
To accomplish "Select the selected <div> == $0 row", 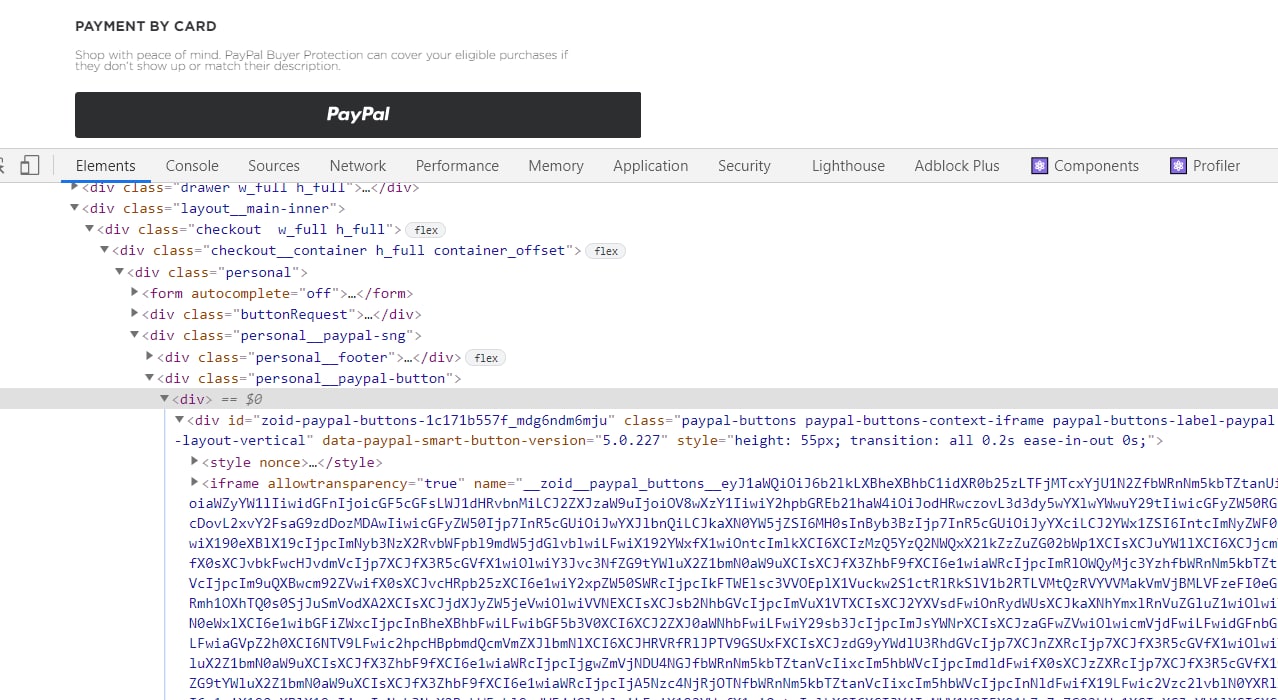I will coord(639,399).
